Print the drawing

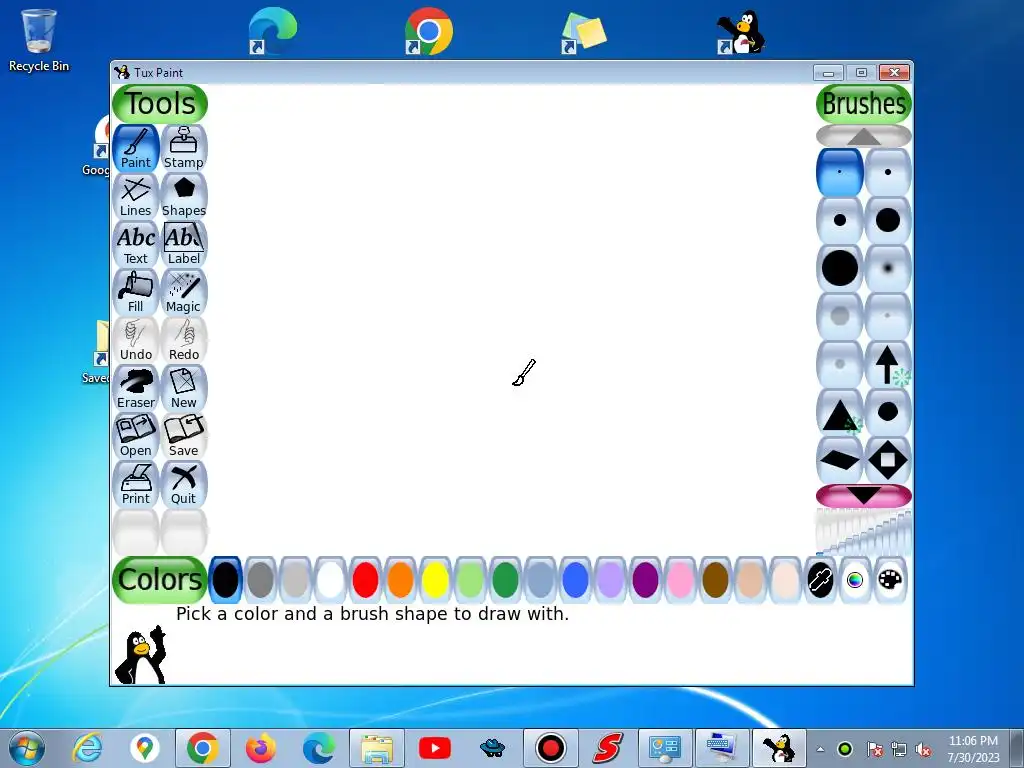pos(136,485)
